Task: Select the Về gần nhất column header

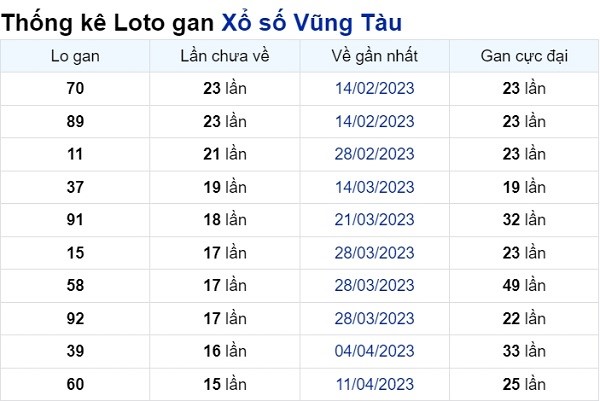Action: pyautogui.click(x=375, y=56)
